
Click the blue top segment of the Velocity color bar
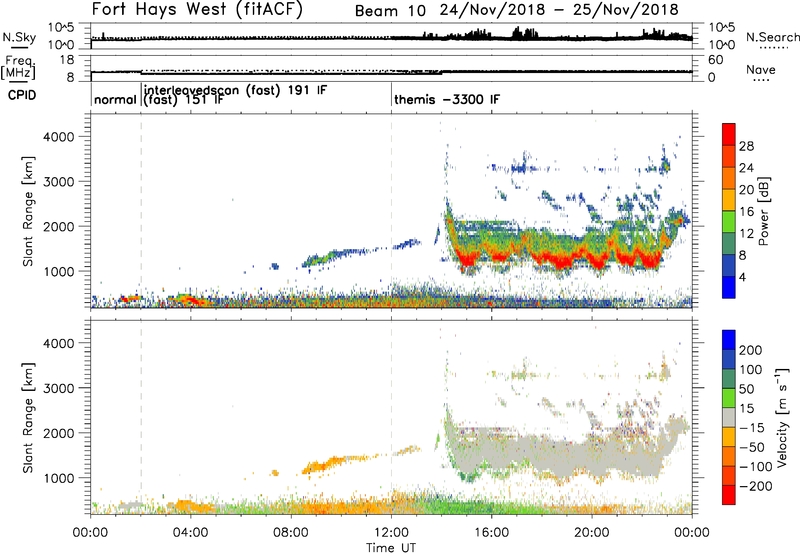729,340
